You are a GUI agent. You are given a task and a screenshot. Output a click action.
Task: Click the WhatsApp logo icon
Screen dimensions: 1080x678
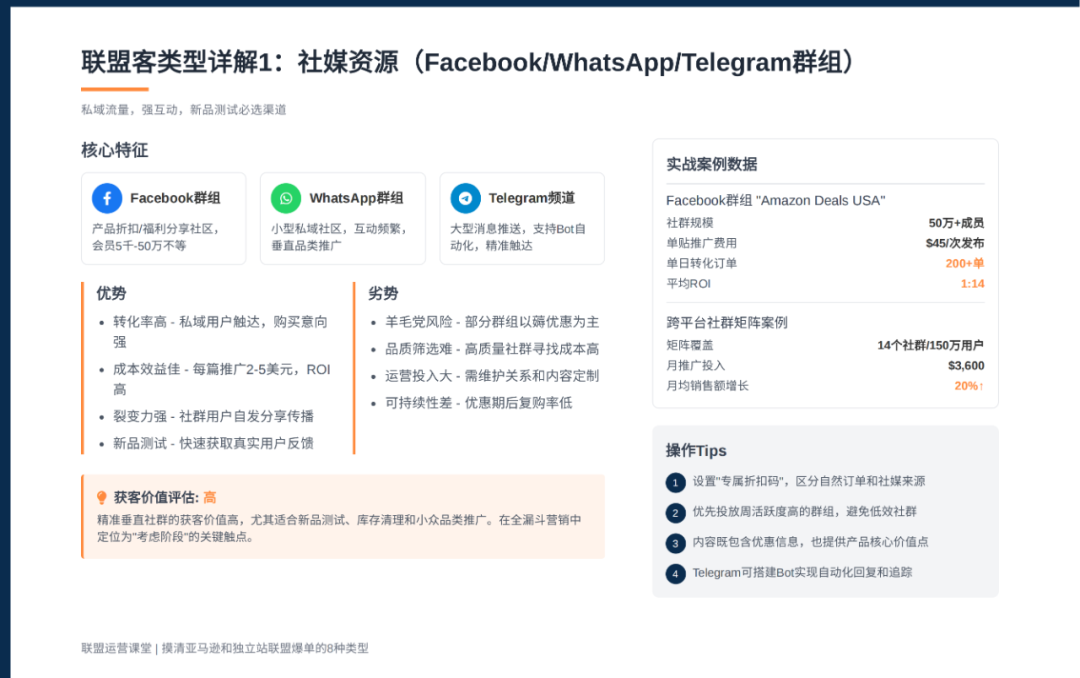pos(286,198)
